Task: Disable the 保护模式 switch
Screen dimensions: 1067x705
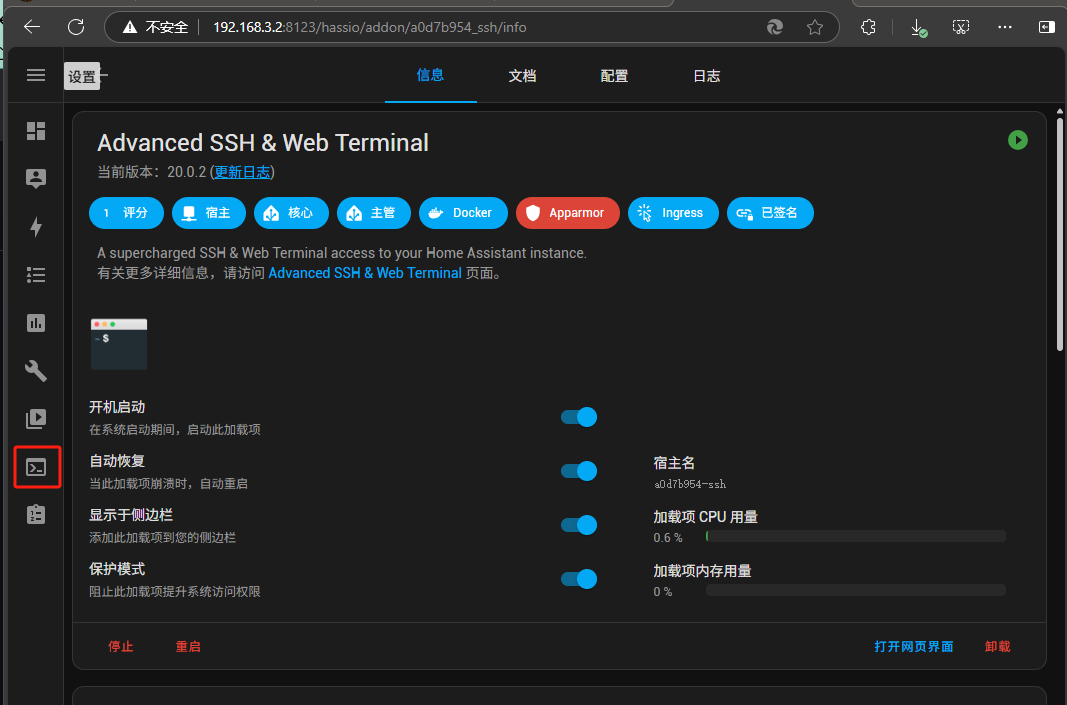Action: click(579, 579)
